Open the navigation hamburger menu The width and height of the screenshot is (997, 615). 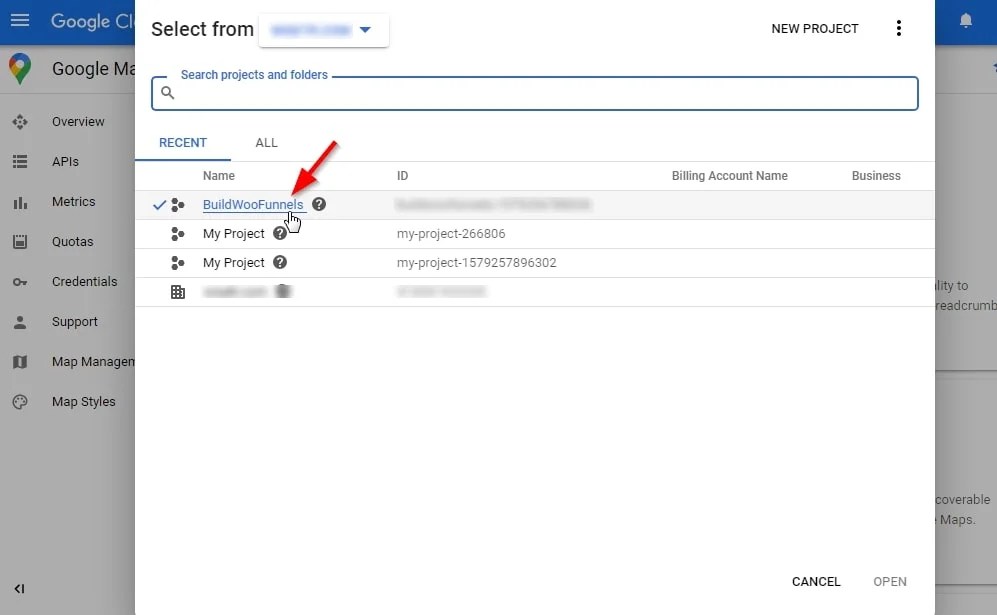click(x=20, y=20)
